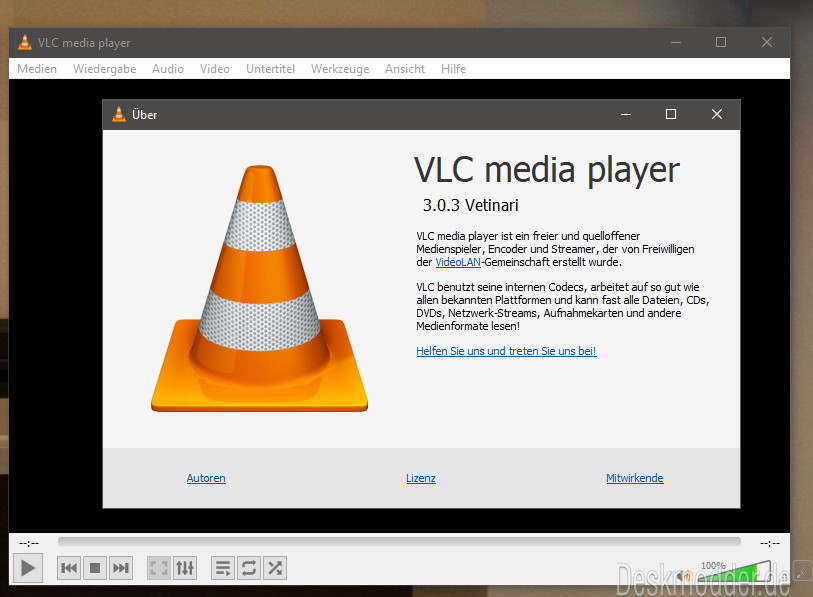Maximize the Über dialog window
This screenshot has width=813, height=597.
[671, 114]
